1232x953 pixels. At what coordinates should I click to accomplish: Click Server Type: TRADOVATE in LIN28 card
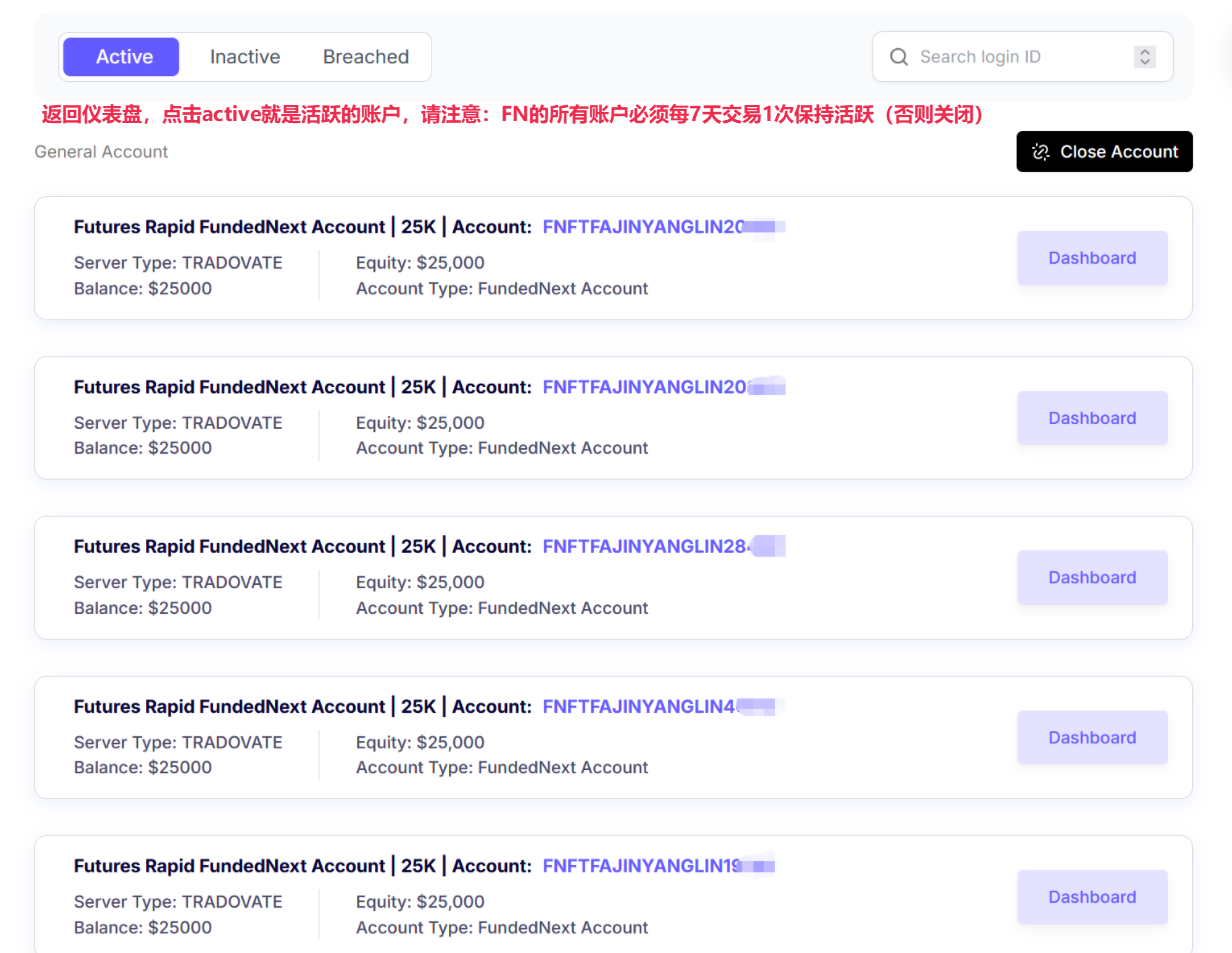click(x=178, y=582)
